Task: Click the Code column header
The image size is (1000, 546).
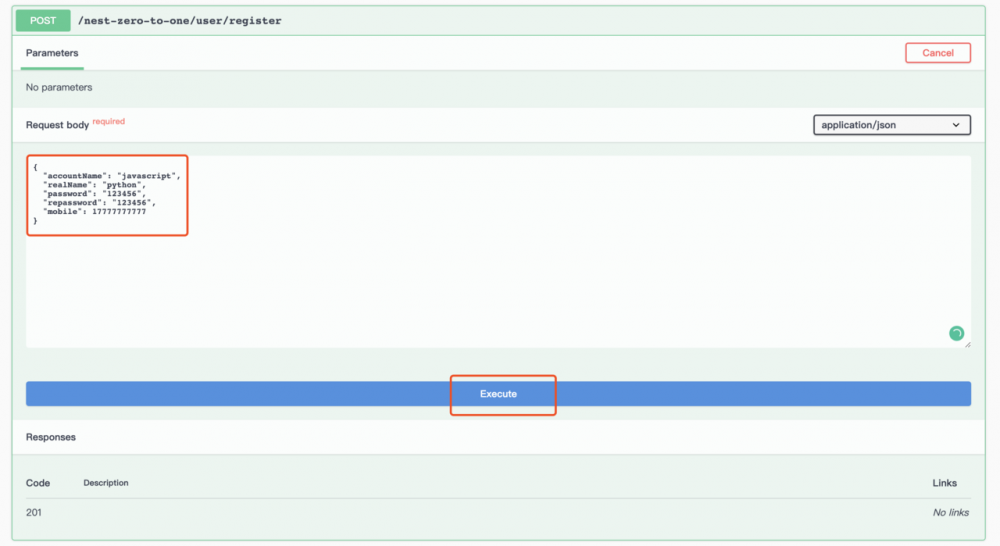Action: 38,483
